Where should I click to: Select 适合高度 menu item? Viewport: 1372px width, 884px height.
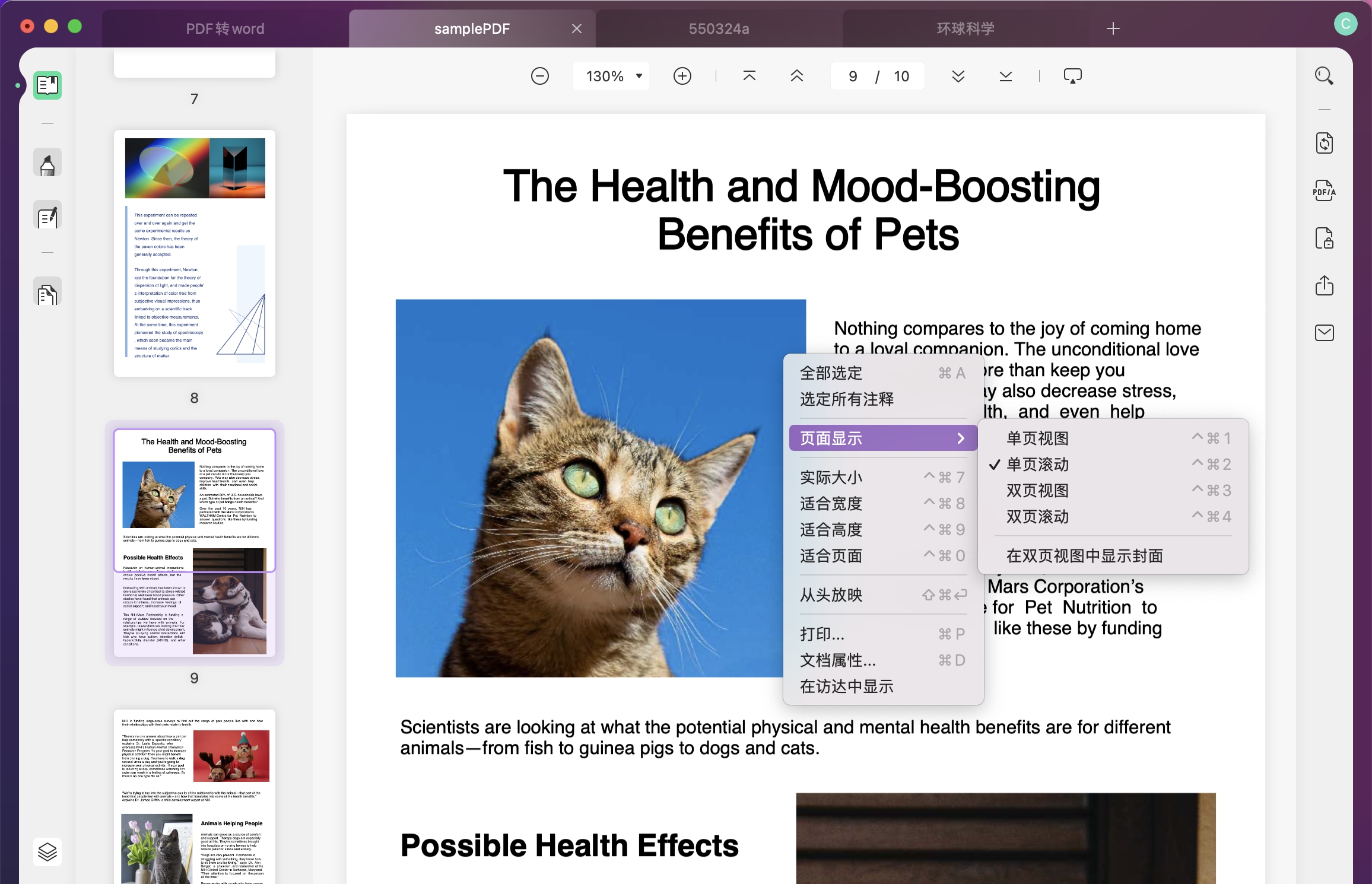[x=883, y=529]
